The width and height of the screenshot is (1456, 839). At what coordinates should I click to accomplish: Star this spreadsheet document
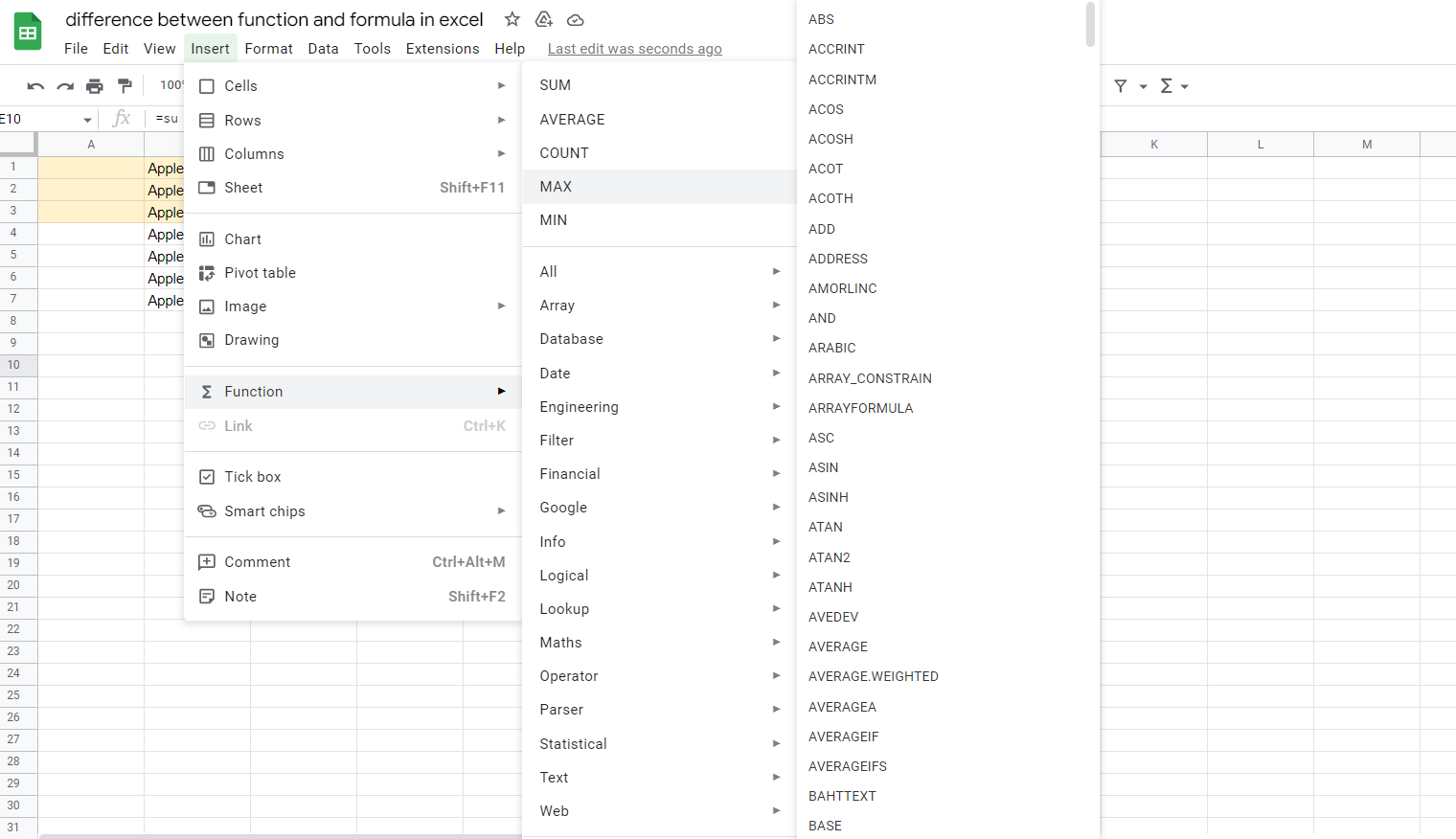pos(512,19)
